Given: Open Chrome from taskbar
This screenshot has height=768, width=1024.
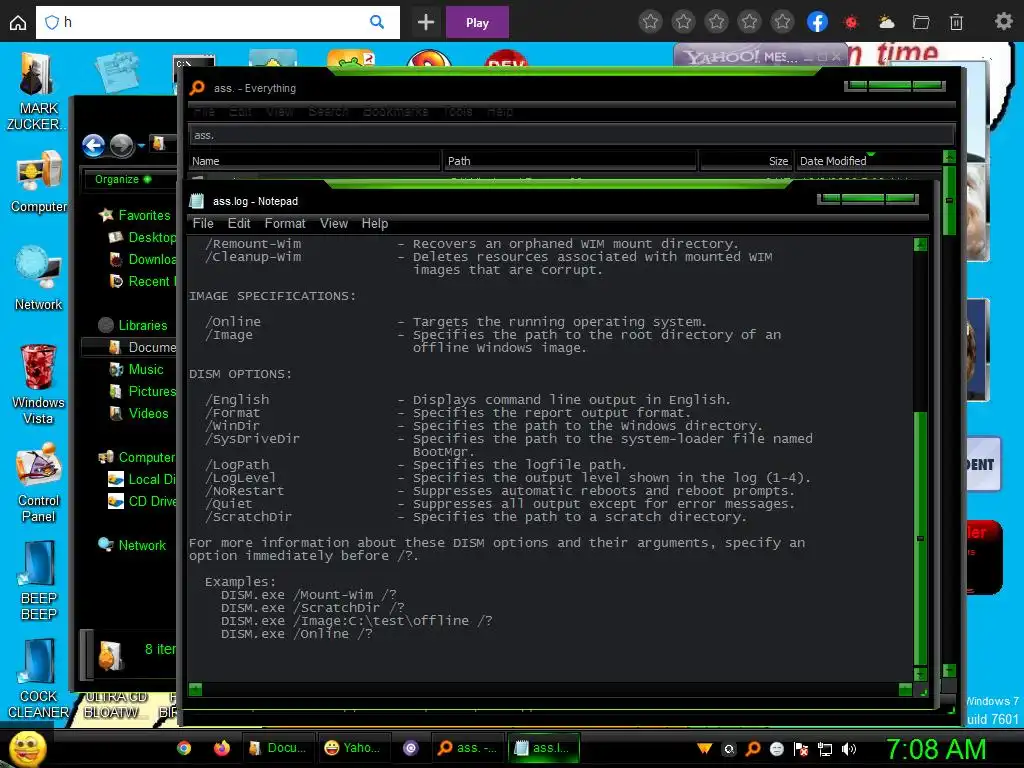Looking at the screenshot, I should pos(184,748).
